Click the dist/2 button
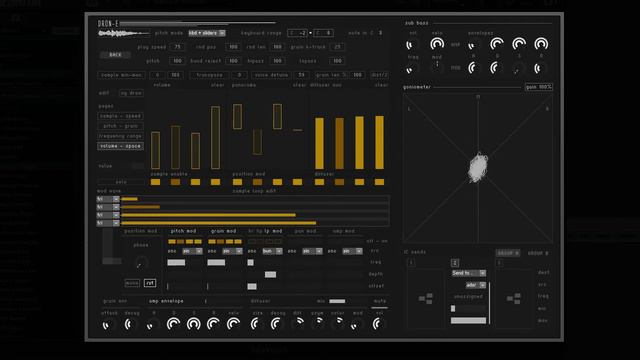The image size is (640, 360). (x=379, y=75)
